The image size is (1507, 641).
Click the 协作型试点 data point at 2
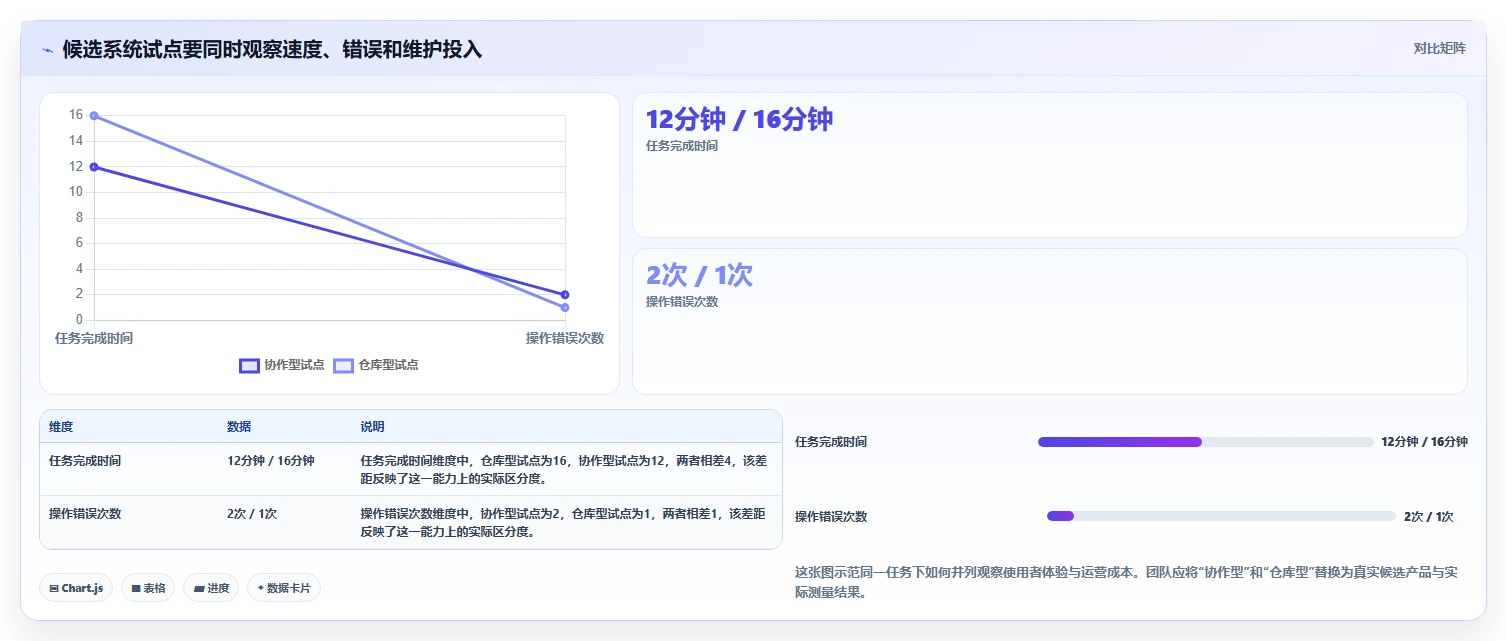[565, 294]
